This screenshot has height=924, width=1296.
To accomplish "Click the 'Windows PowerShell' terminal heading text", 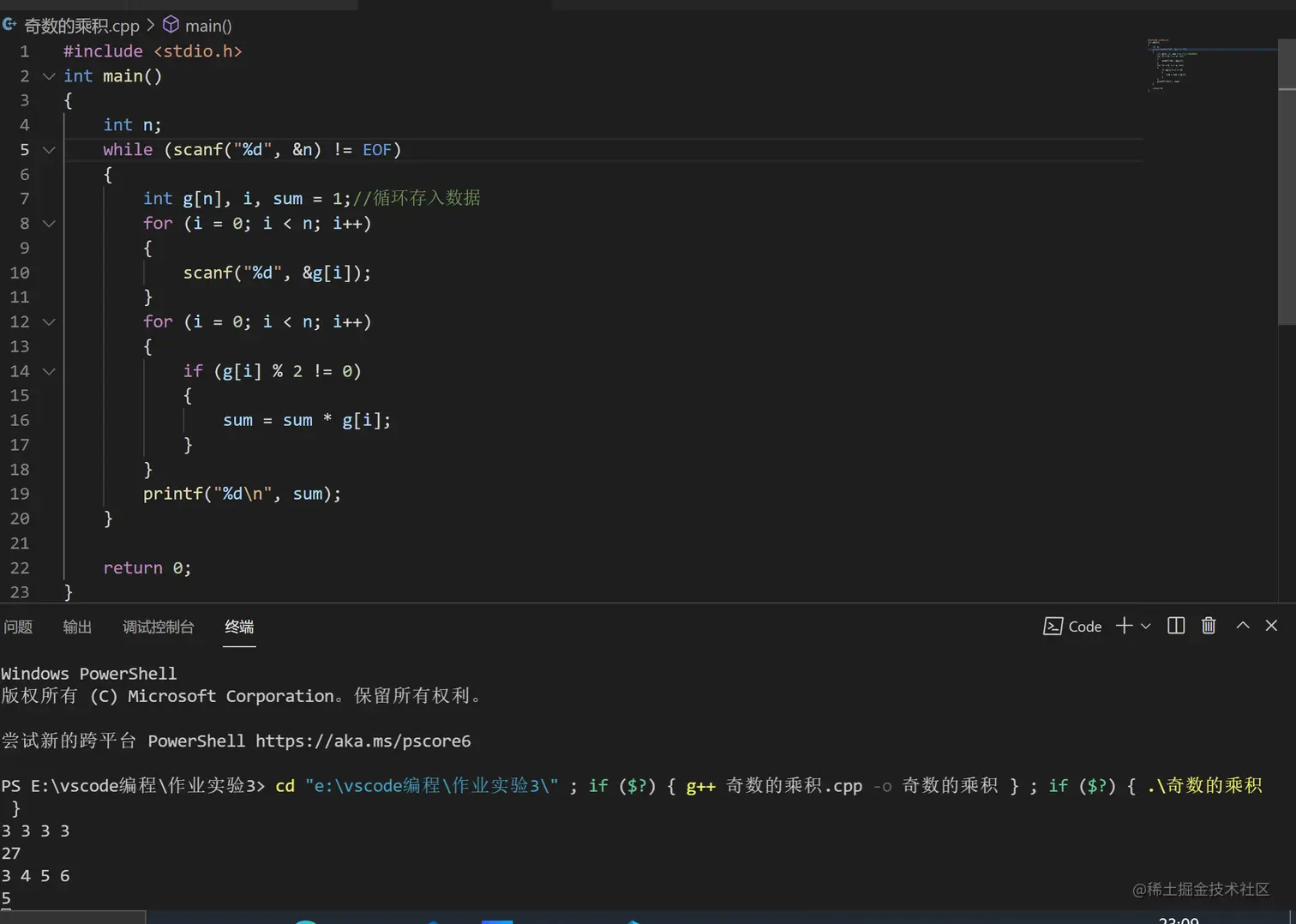I will [89, 674].
